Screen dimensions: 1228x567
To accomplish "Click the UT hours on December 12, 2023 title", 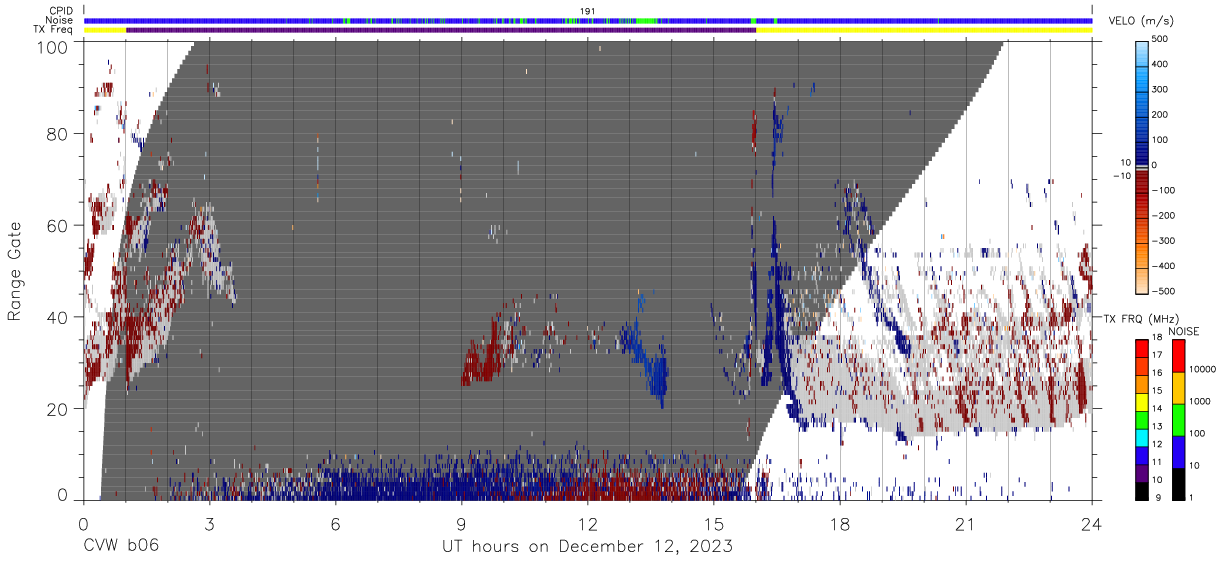I will pyautogui.click(x=588, y=546).
